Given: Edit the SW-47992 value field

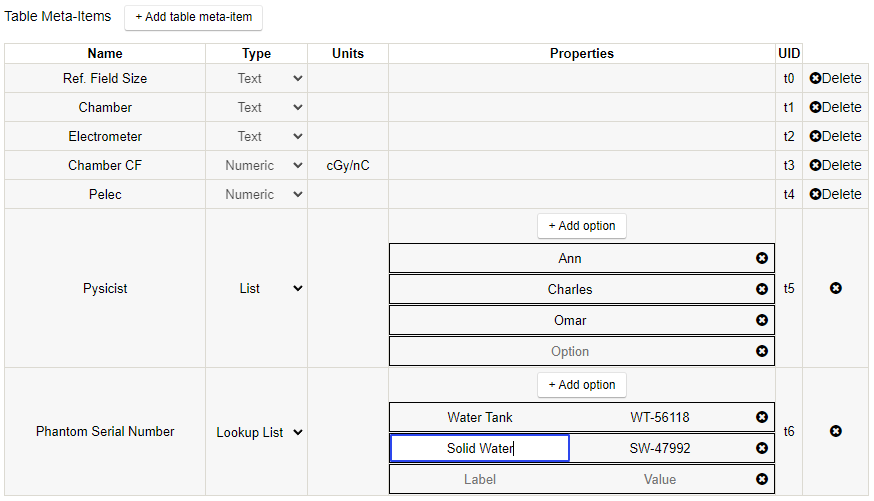Looking at the screenshot, I should point(660,449).
